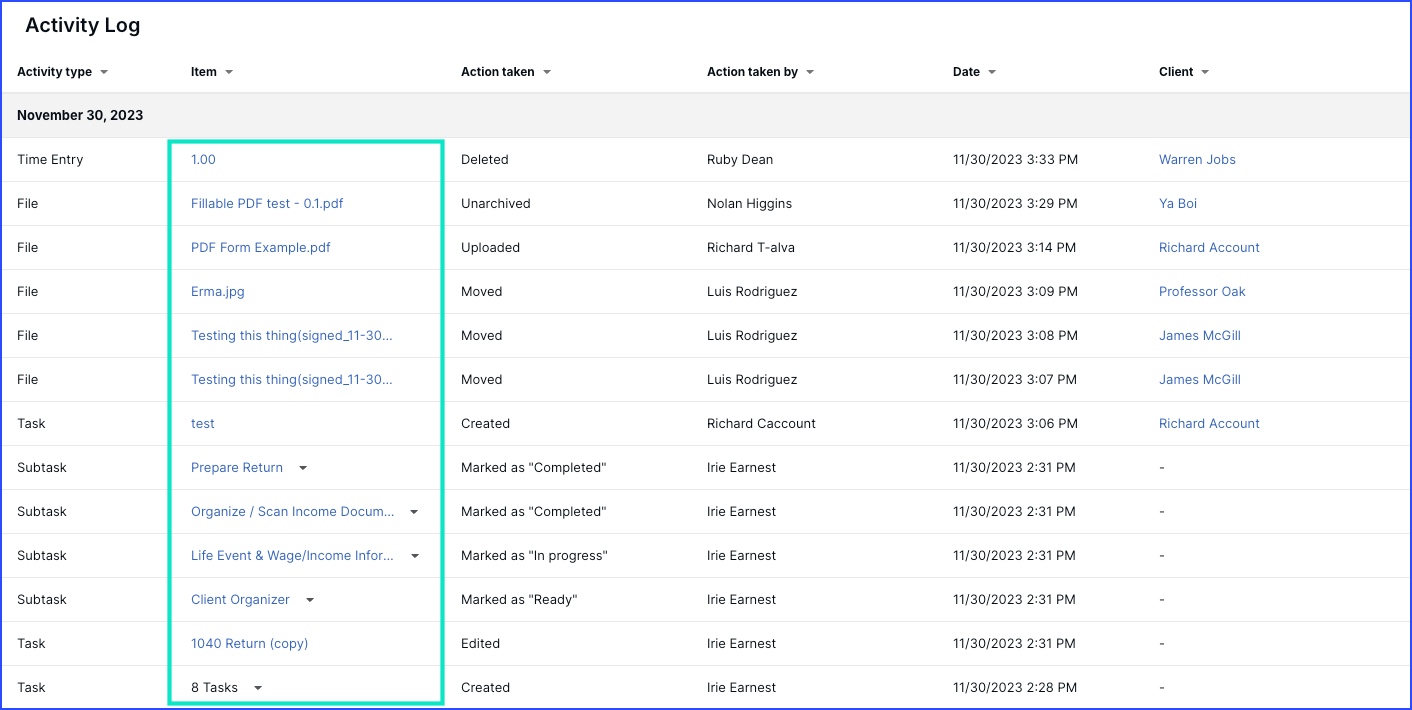1412x710 pixels.
Task: Open the Prepare Return subtask link
Action: click(237, 468)
